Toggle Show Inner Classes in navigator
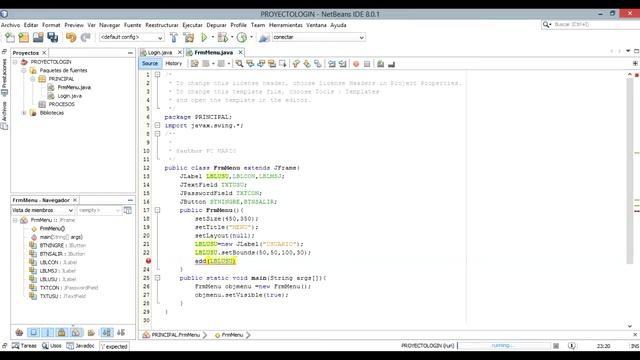This screenshot has width=640, height=360. 76,332
